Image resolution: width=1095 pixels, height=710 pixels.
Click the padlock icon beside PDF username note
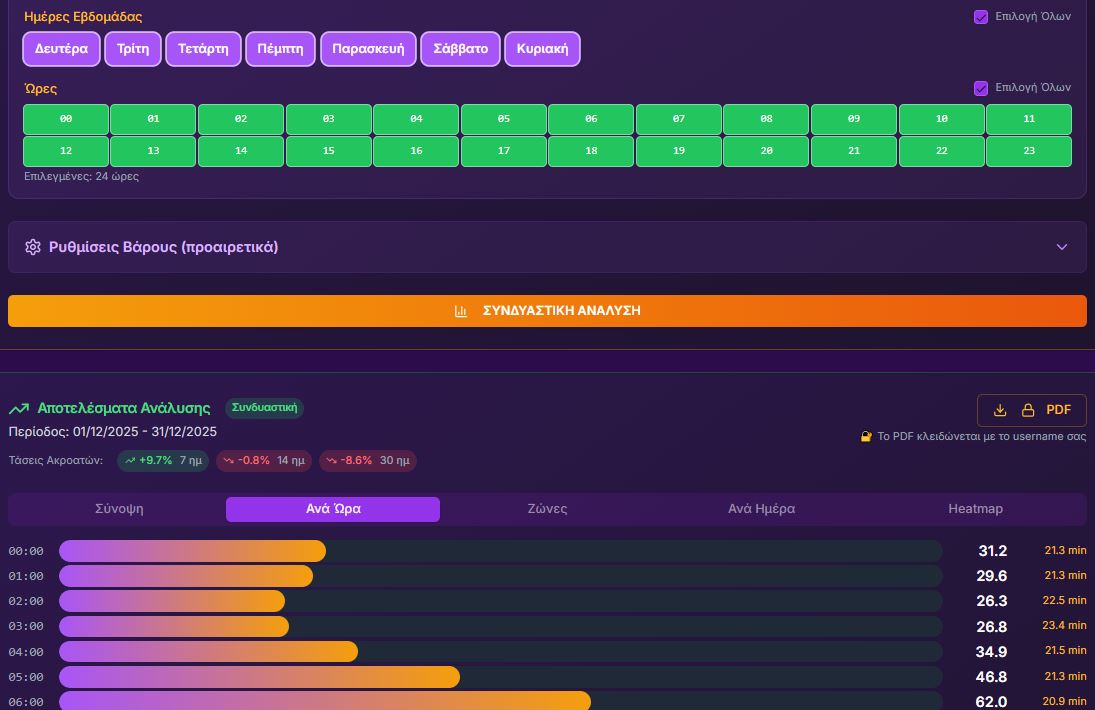(x=866, y=436)
